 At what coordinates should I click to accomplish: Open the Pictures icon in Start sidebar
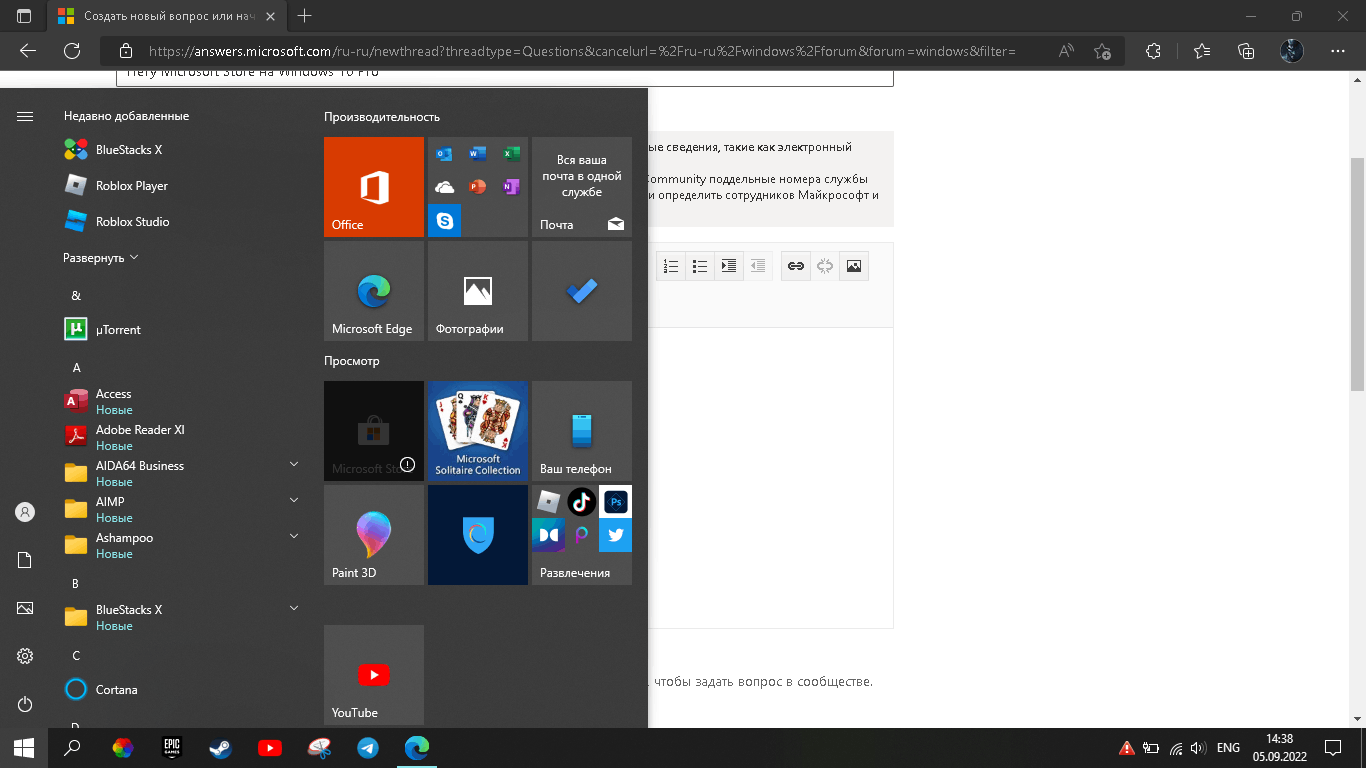(25, 608)
